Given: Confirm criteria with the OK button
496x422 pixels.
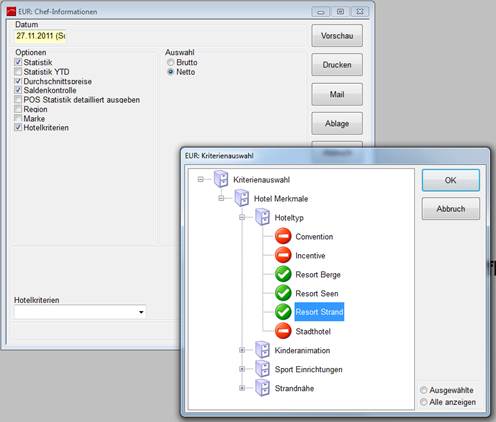Looking at the screenshot, I should click(x=451, y=180).
